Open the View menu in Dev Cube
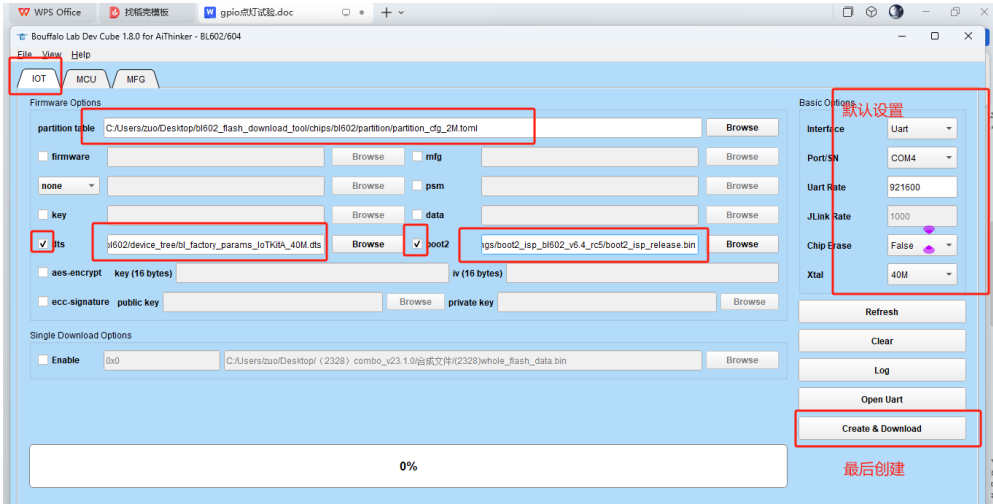Screen dimensions: 993x504 51,54
